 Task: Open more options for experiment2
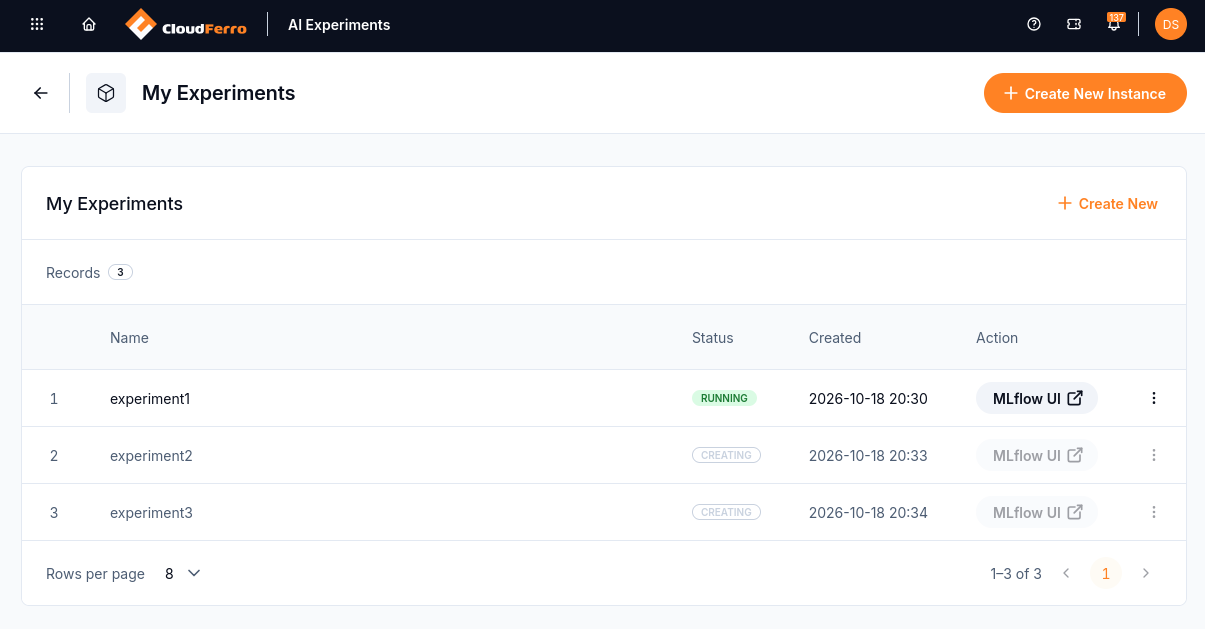[1154, 455]
